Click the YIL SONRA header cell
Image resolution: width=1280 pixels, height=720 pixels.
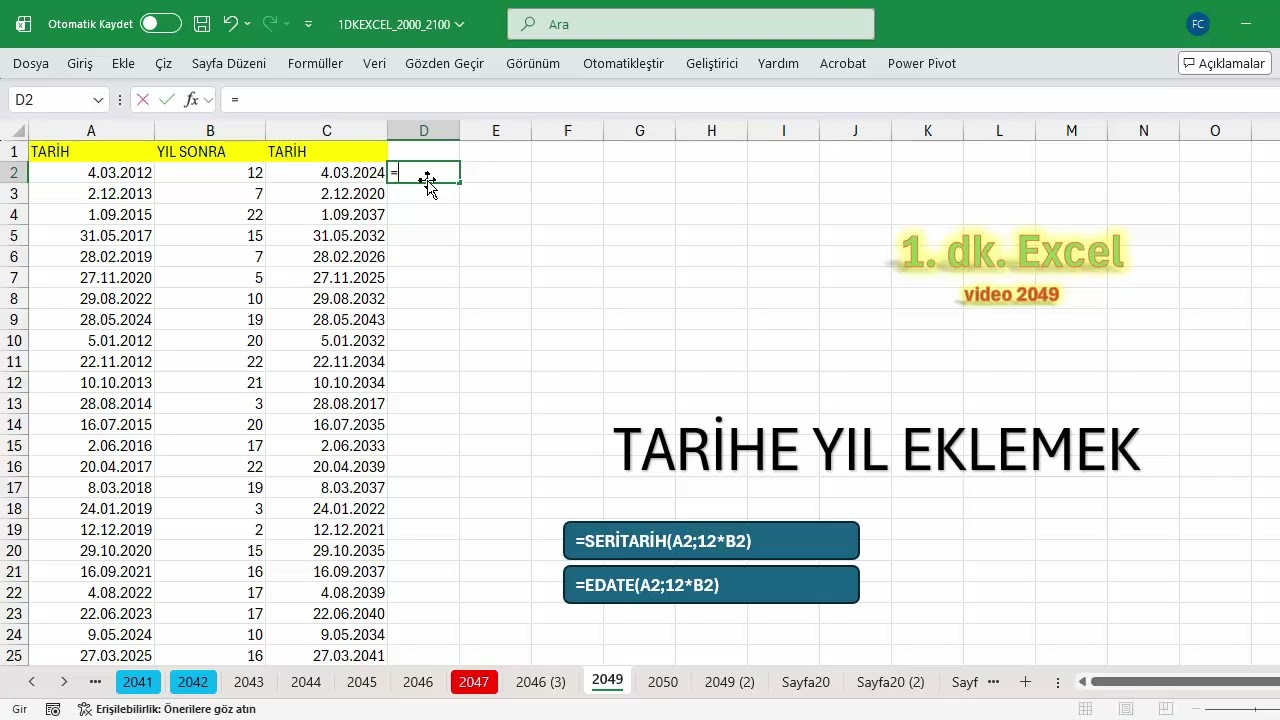point(210,152)
